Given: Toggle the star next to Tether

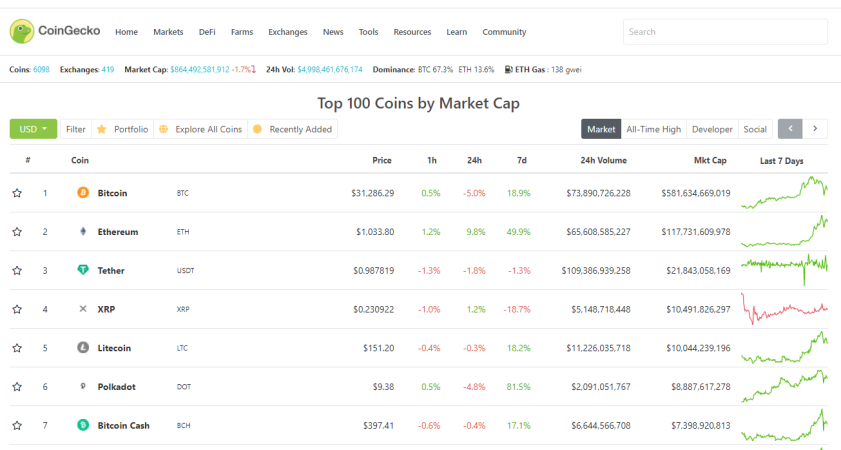Looking at the screenshot, I should (17, 270).
